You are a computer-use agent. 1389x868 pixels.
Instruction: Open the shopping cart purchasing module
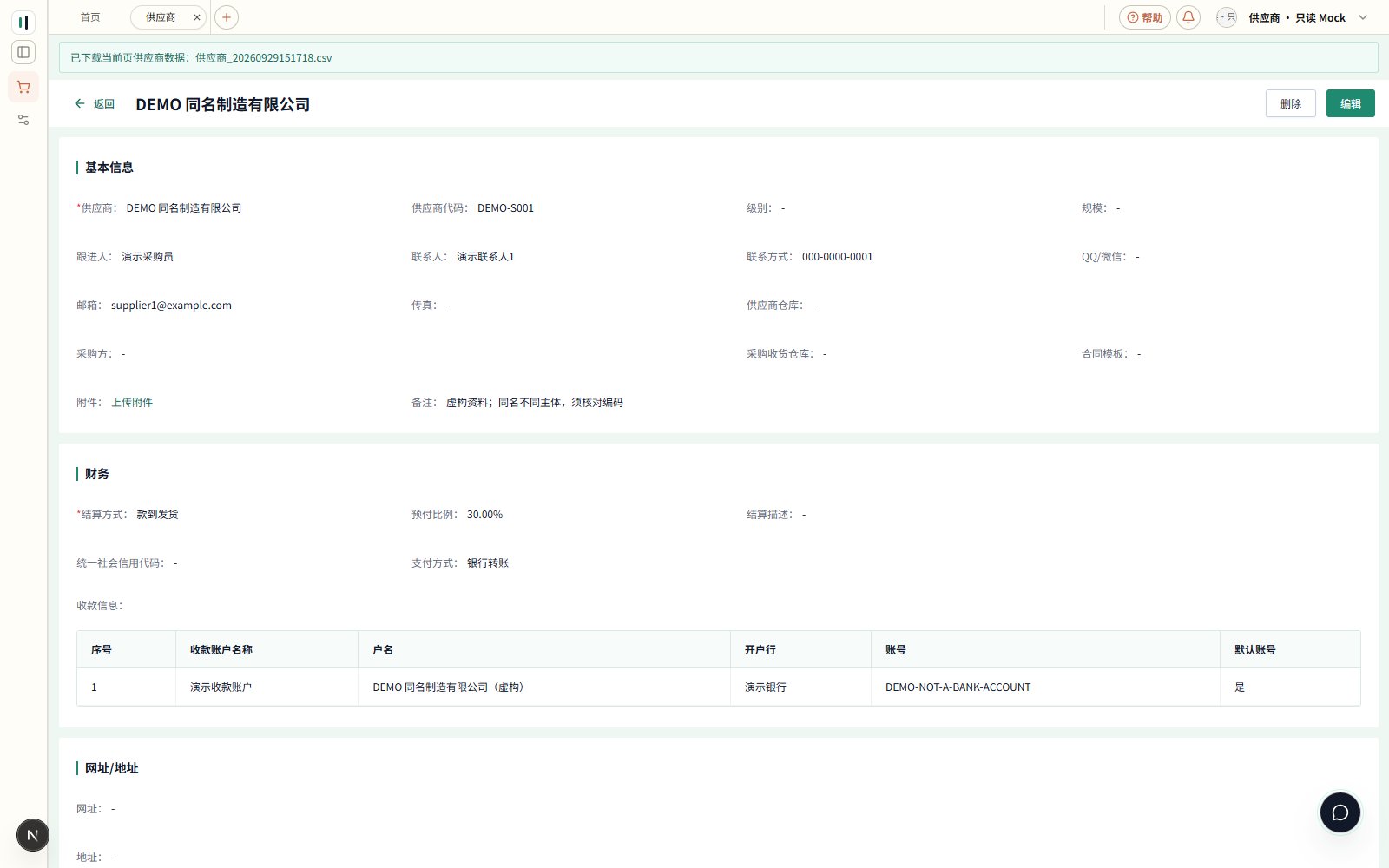23,87
